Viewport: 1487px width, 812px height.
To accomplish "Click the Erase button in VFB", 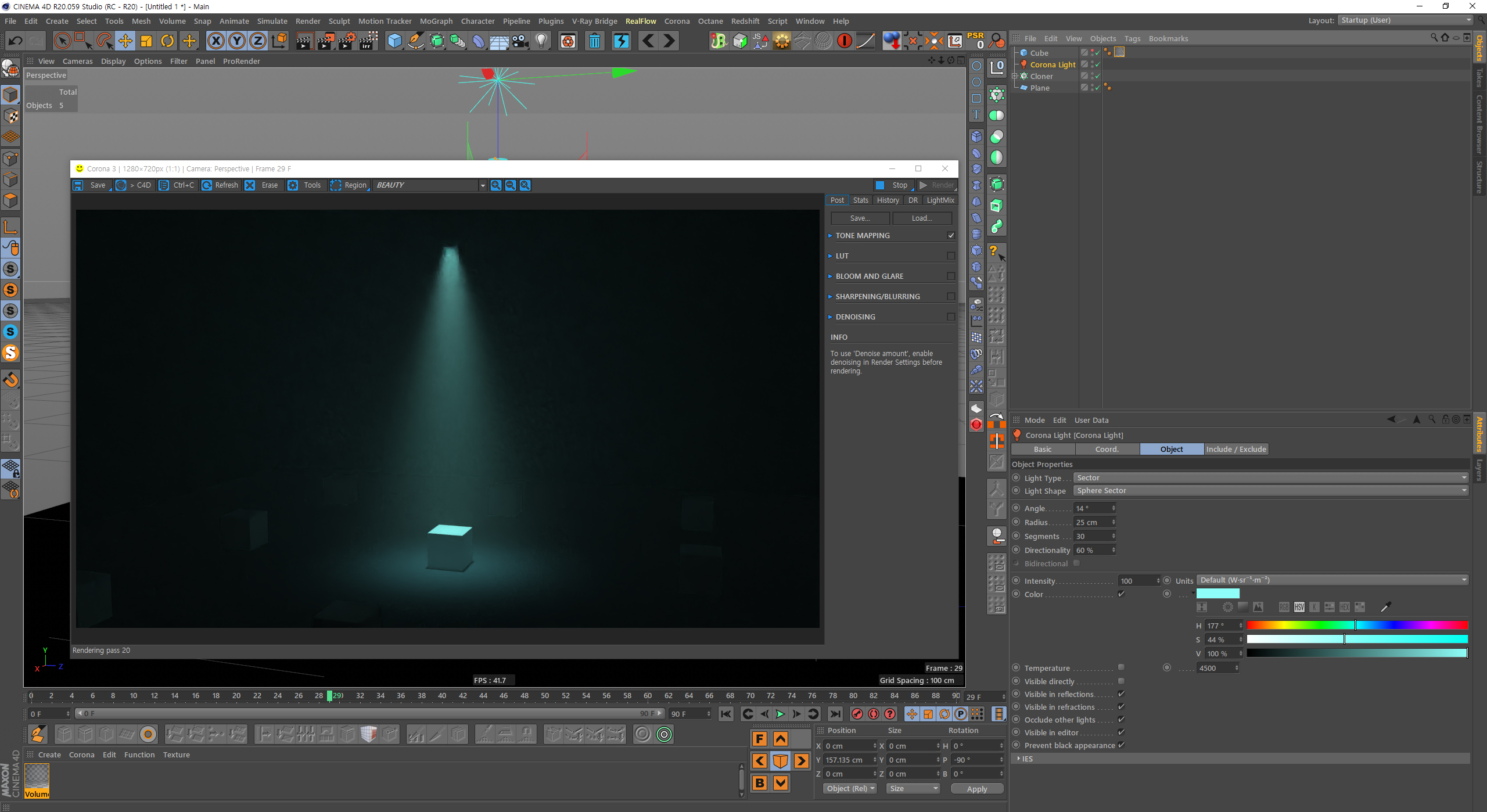I will click(x=263, y=185).
